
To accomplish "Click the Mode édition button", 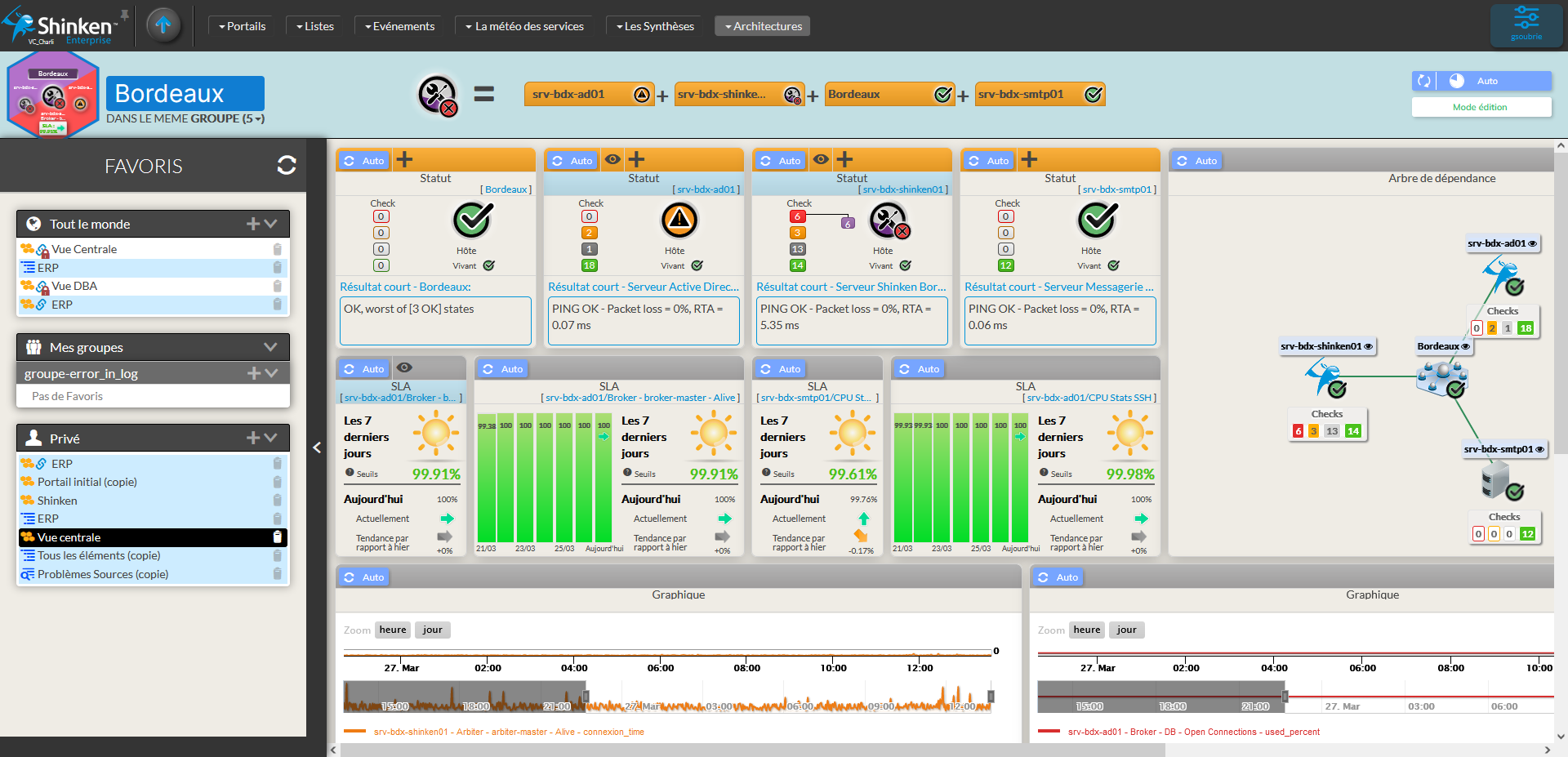I will click(x=1481, y=107).
